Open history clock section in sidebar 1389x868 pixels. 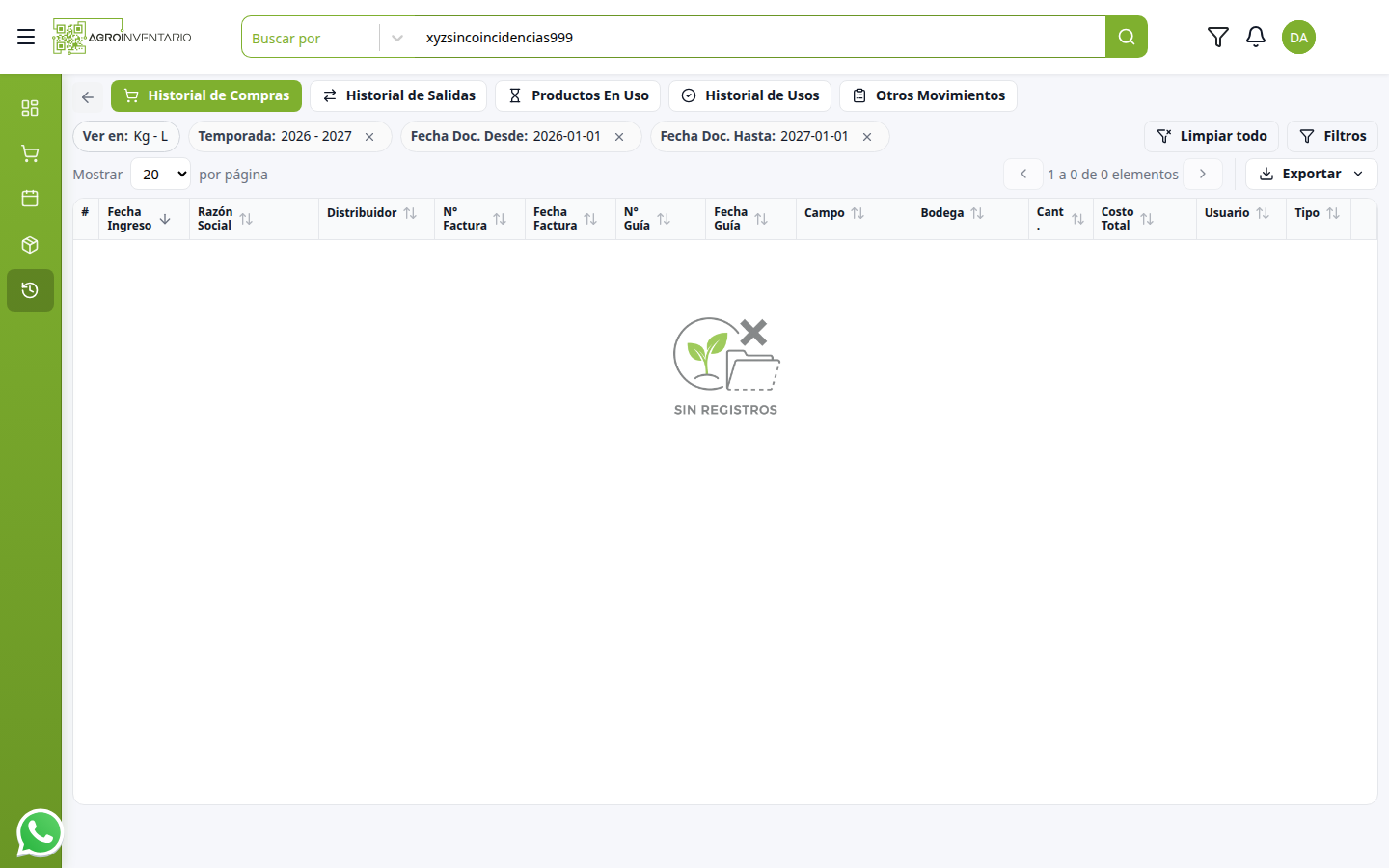point(30,290)
